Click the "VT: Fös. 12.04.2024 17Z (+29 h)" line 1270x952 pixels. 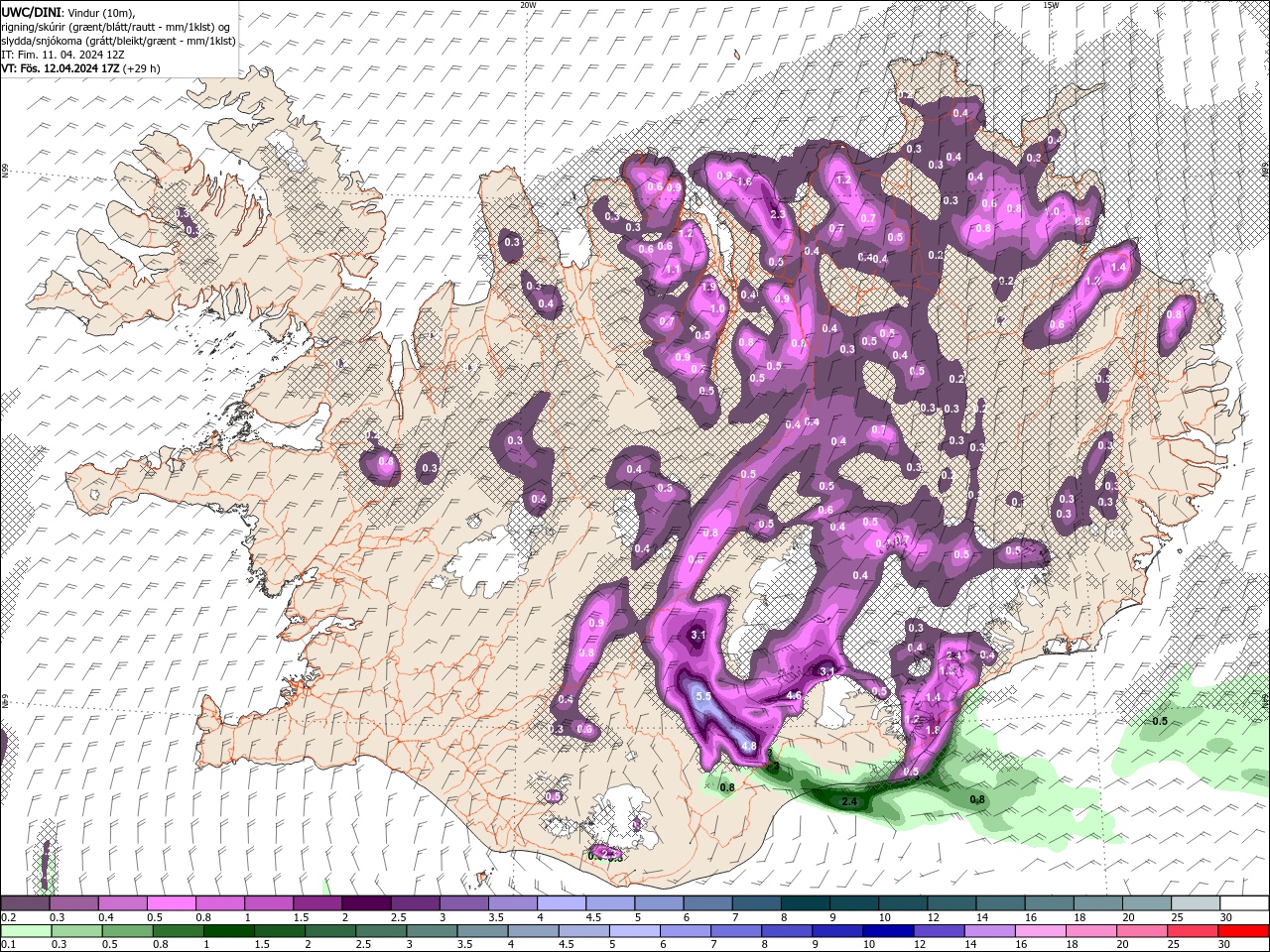tap(80, 68)
